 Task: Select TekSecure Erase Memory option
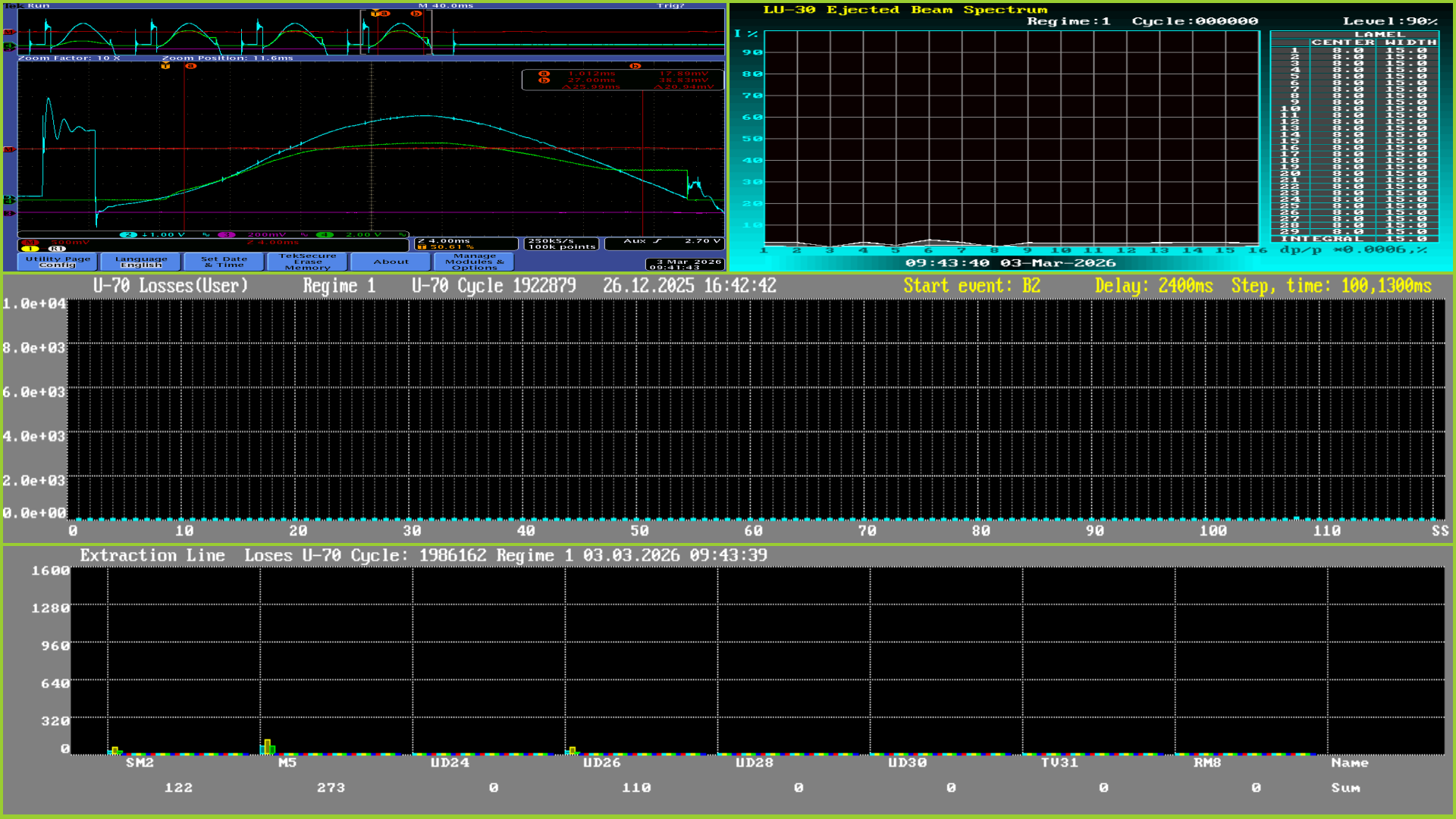(x=307, y=262)
